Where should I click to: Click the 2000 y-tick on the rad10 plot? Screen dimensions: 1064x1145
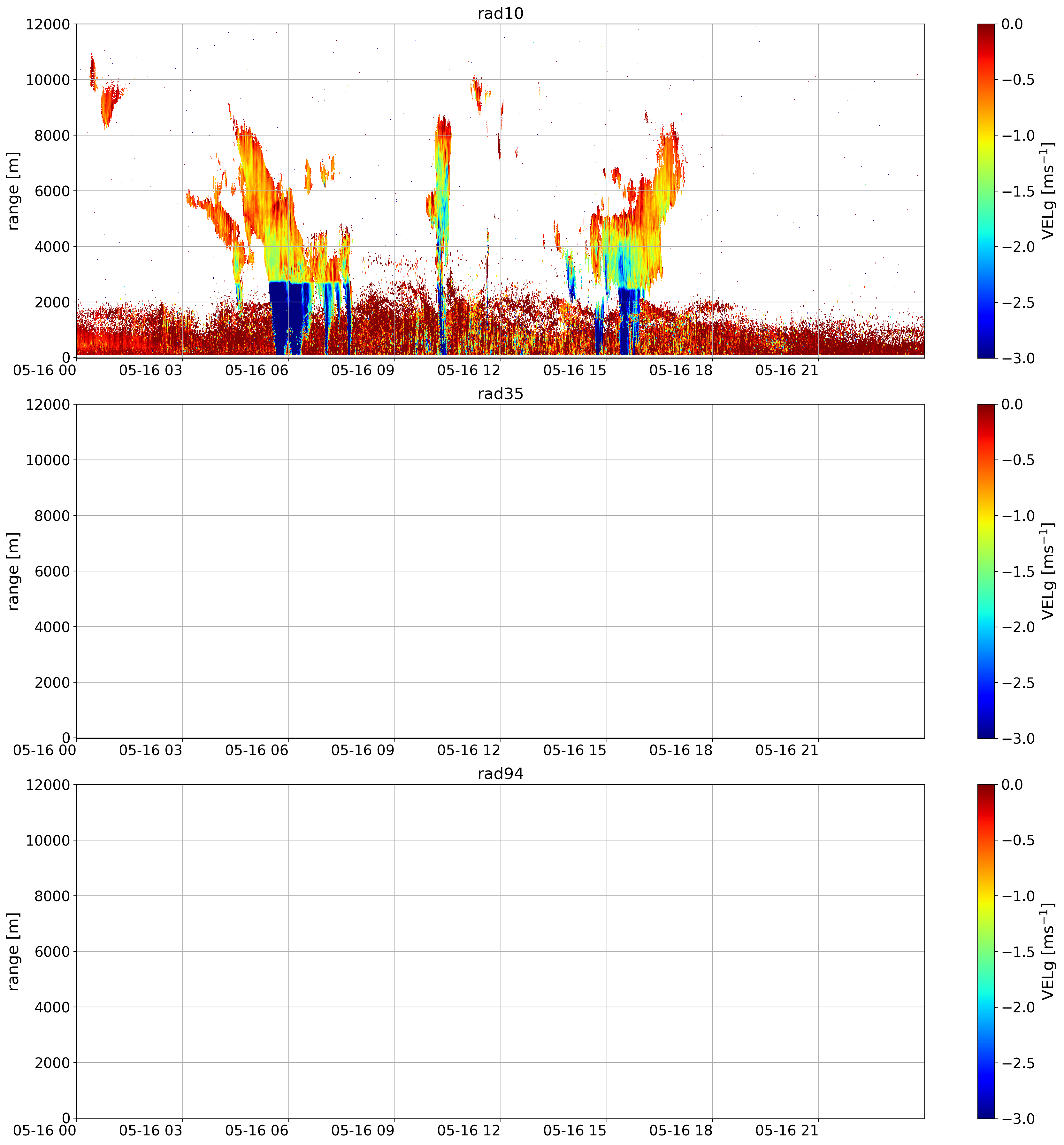(x=52, y=302)
